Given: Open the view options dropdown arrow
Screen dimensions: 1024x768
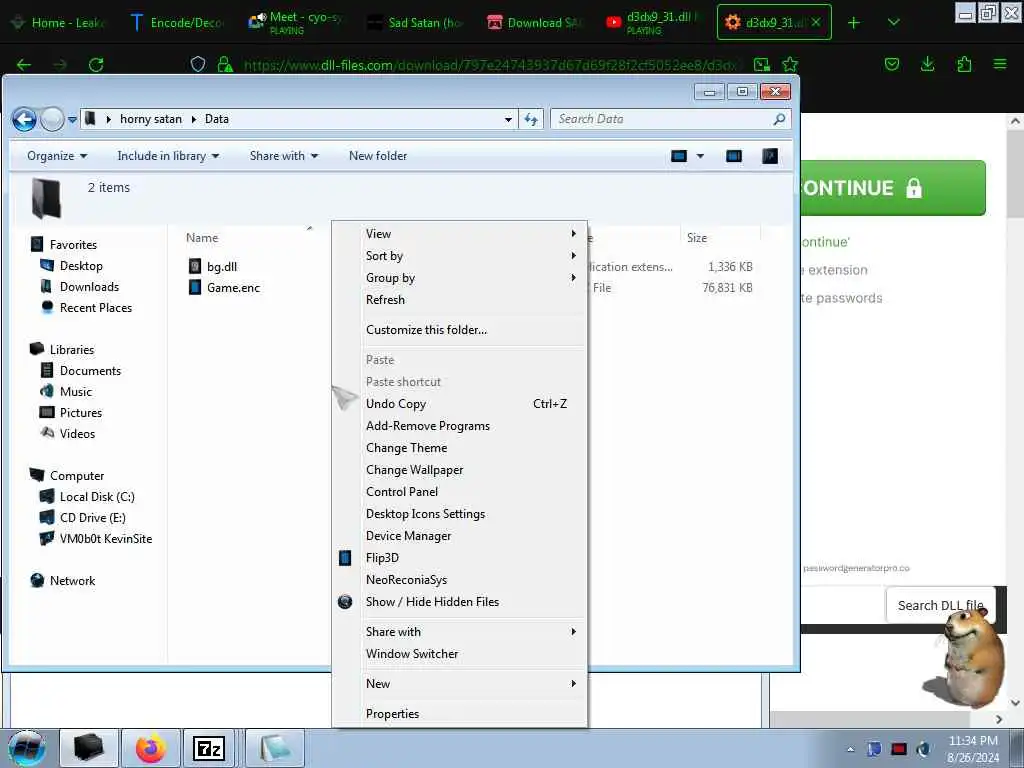Looking at the screenshot, I should [700, 156].
